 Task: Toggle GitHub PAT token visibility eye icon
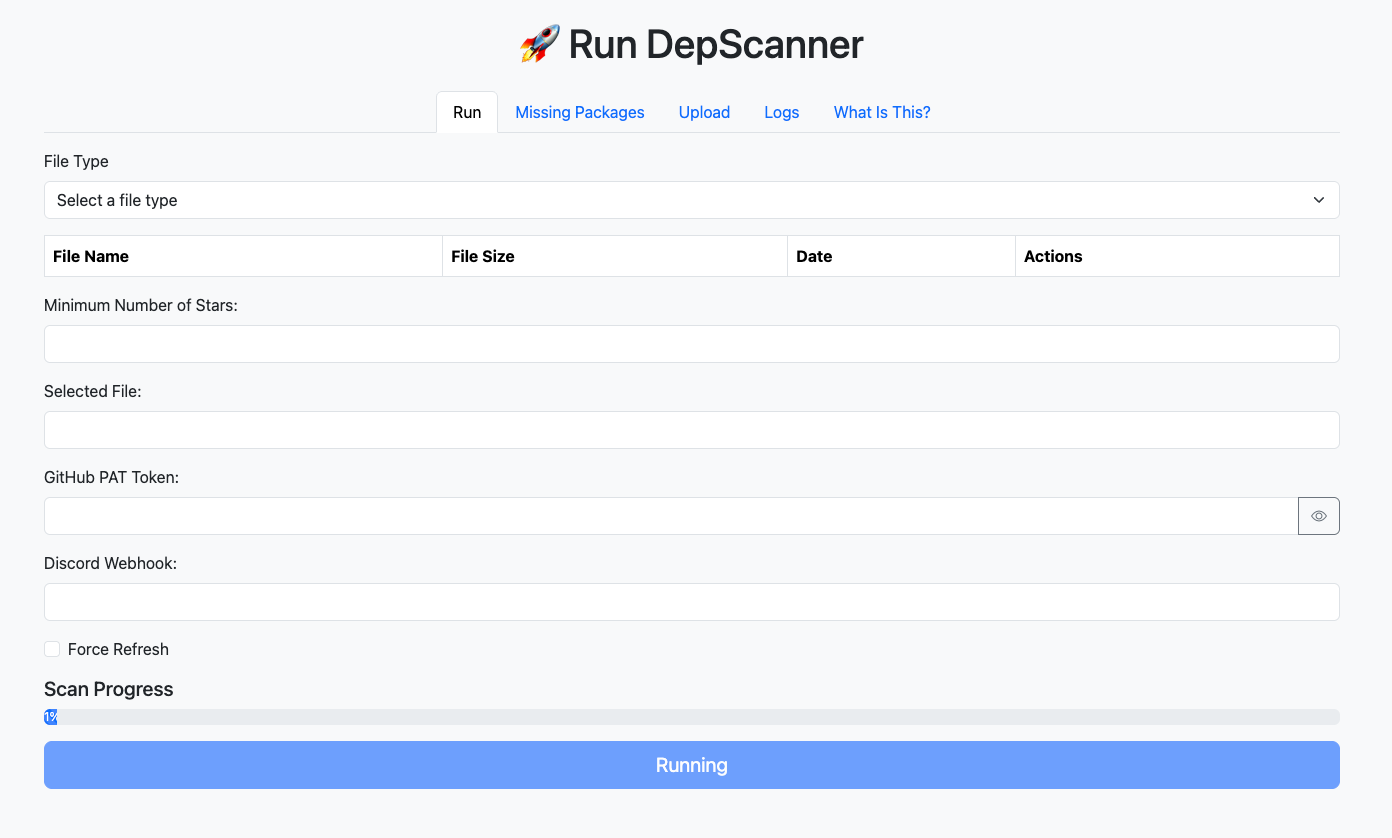pos(1318,516)
